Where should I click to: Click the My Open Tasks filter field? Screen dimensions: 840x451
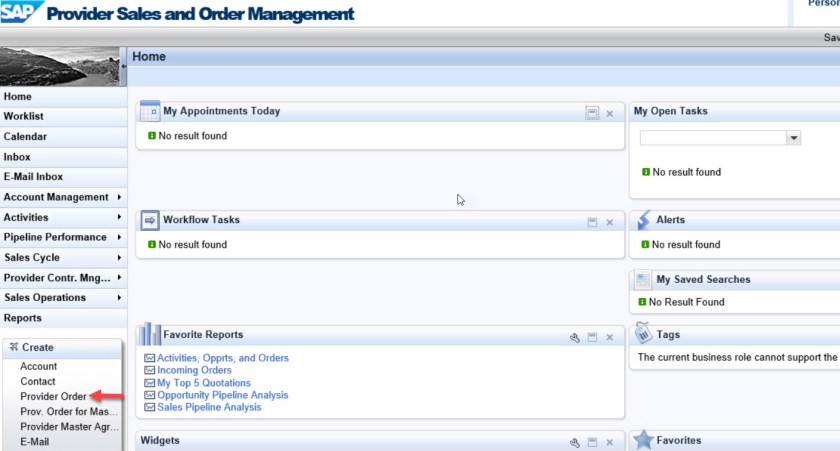pos(713,138)
